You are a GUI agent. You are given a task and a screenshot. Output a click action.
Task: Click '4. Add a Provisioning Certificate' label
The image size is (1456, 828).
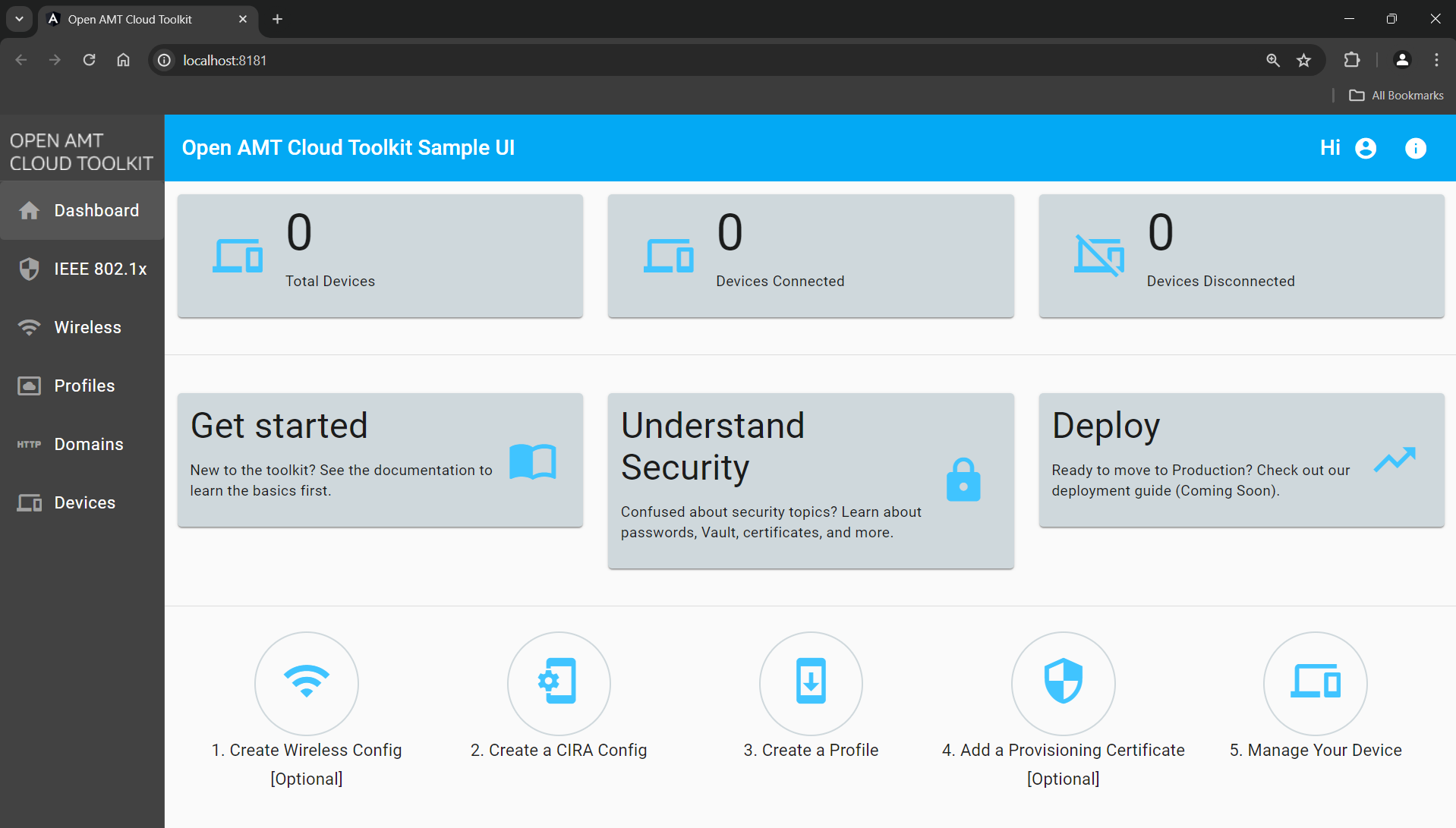point(1063,750)
